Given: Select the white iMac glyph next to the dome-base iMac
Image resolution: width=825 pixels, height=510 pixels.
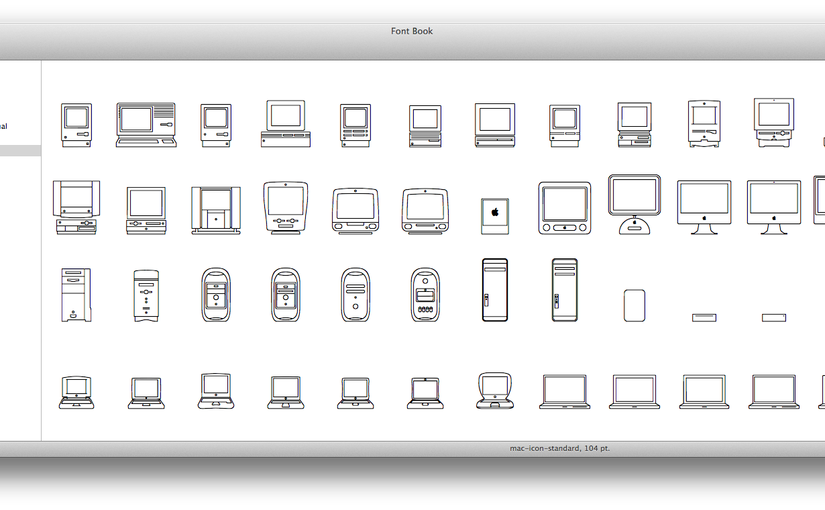Looking at the screenshot, I should [x=704, y=207].
